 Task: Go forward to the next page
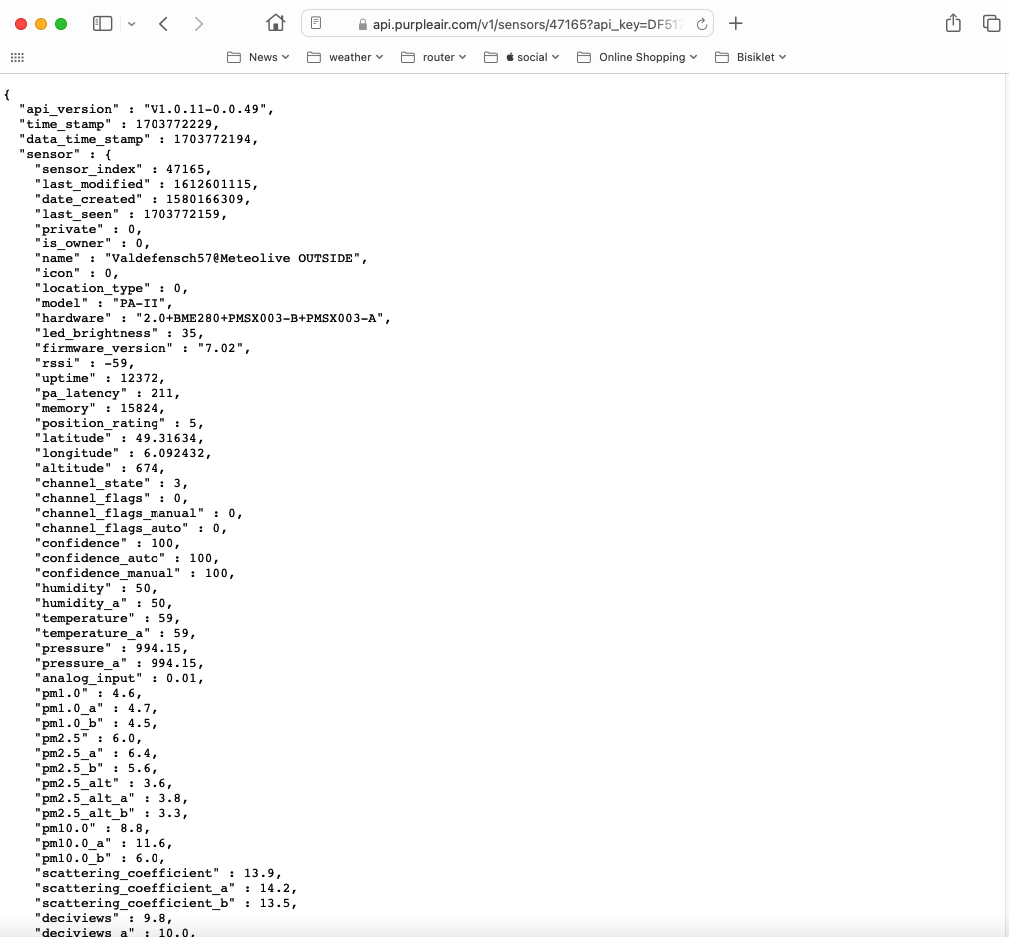click(x=198, y=24)
